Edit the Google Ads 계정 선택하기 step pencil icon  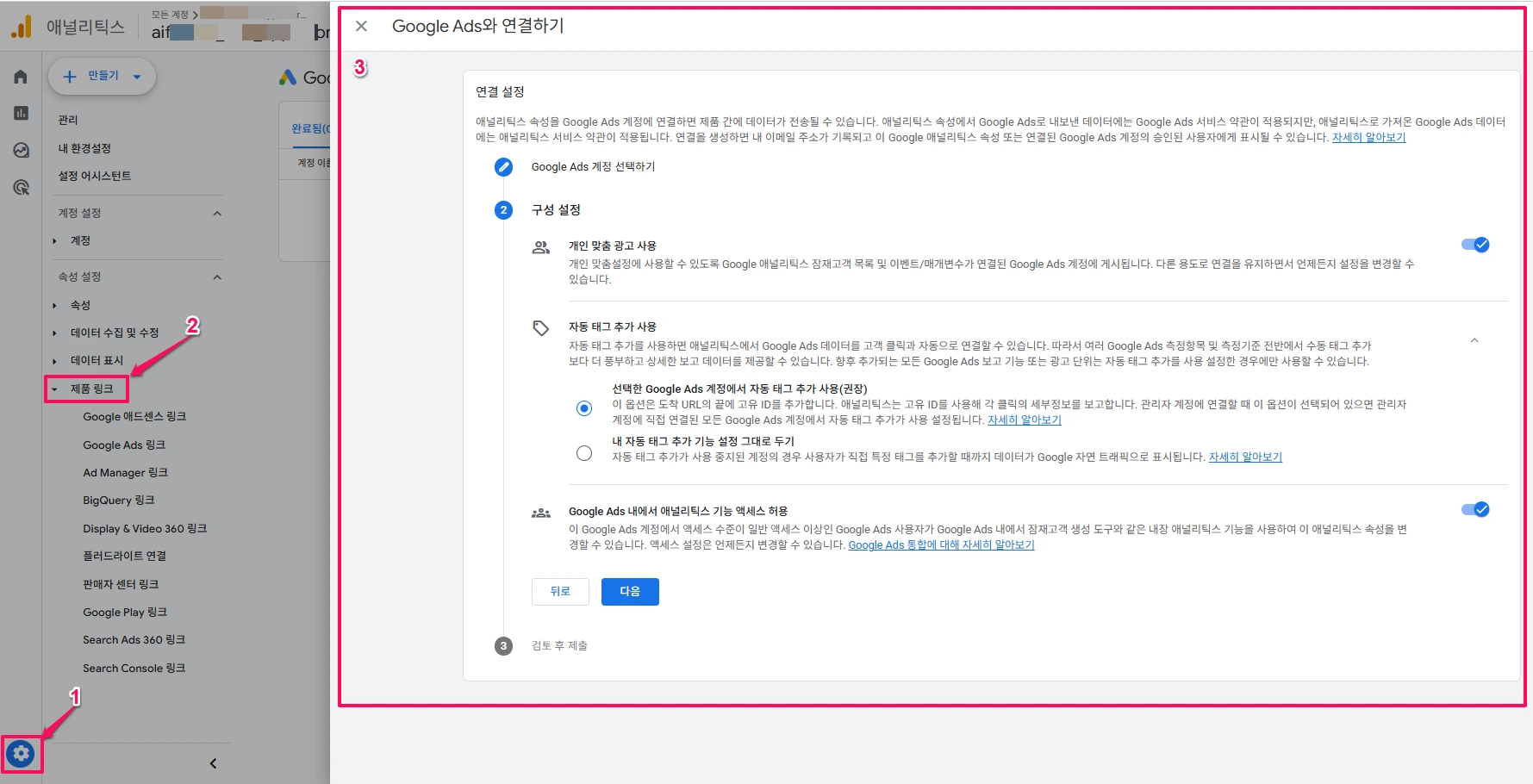[503, 167]
